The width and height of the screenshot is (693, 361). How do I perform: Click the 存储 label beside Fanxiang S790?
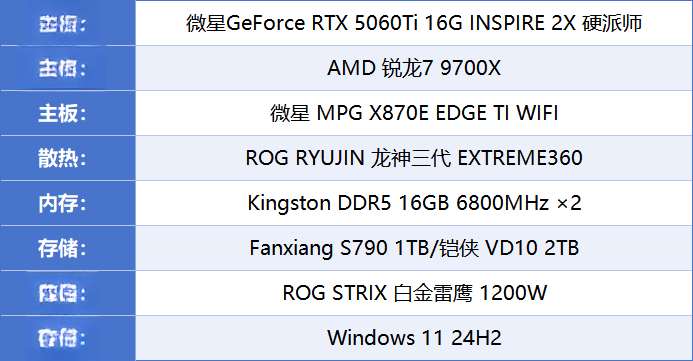(x=62, y=248)
